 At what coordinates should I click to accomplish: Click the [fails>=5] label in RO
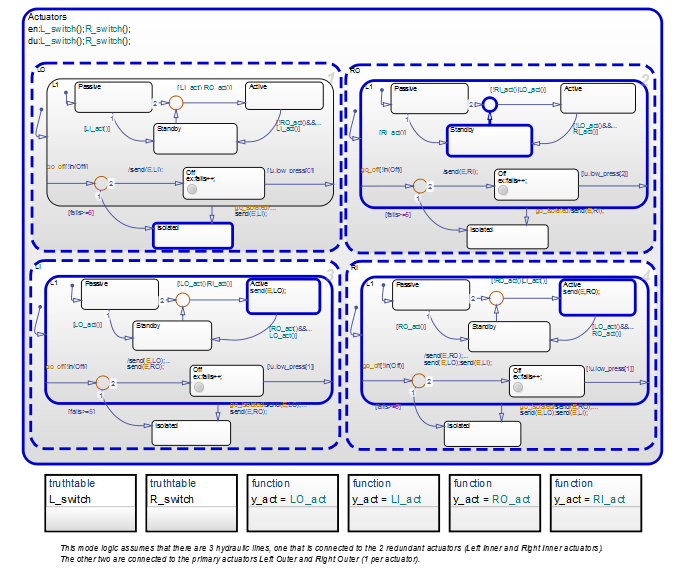click(x=398, y=215)
